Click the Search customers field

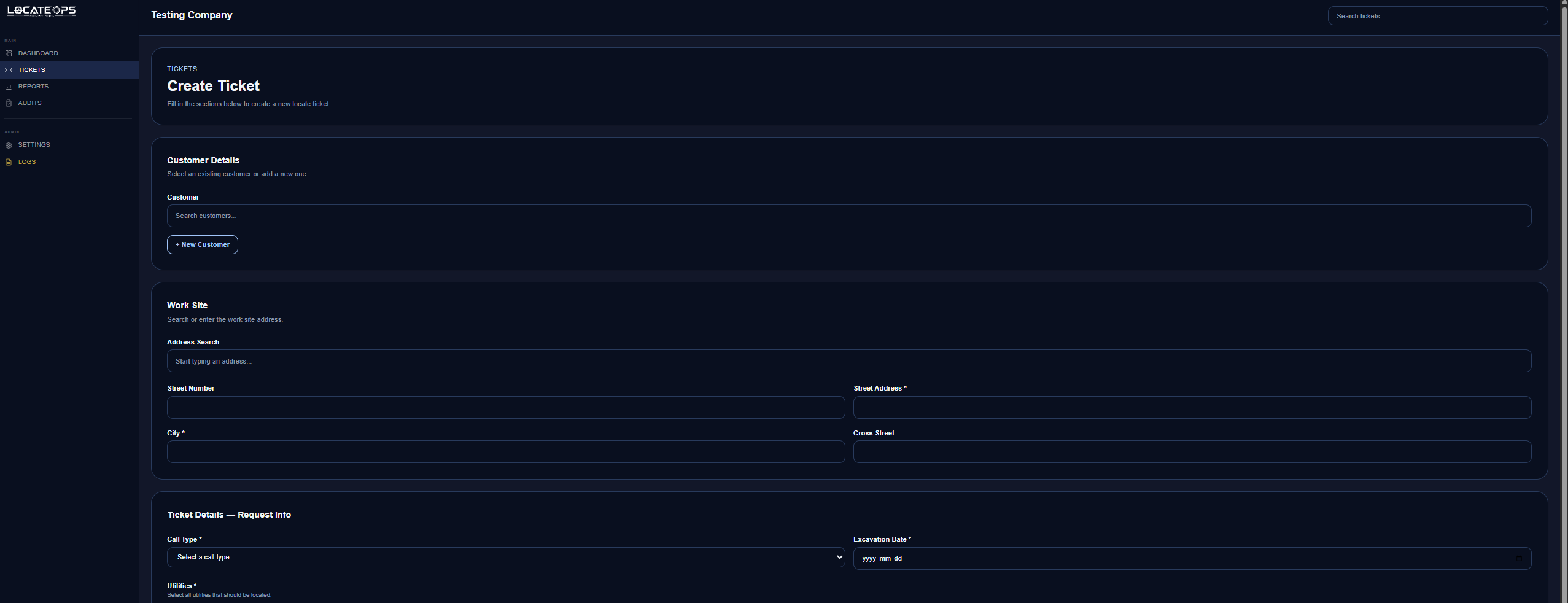tap(849, 216)
